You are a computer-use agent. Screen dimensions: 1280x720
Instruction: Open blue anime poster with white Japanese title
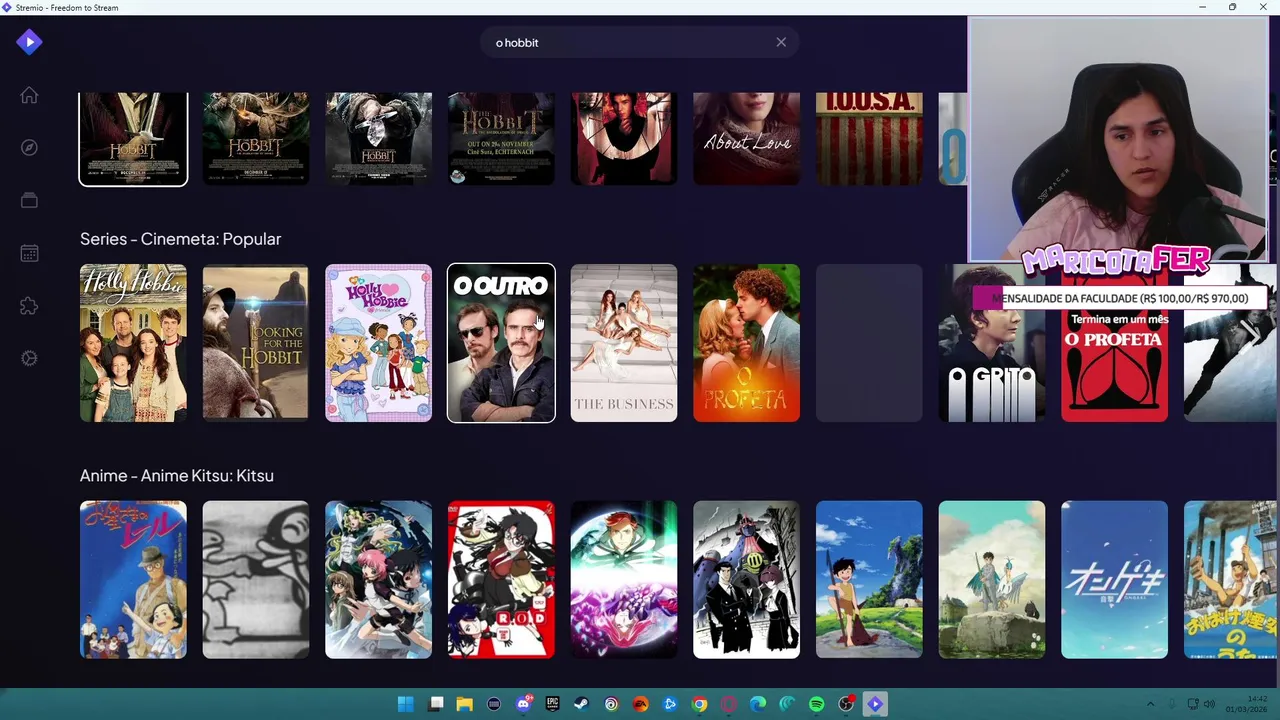(x=1114, y=580)
